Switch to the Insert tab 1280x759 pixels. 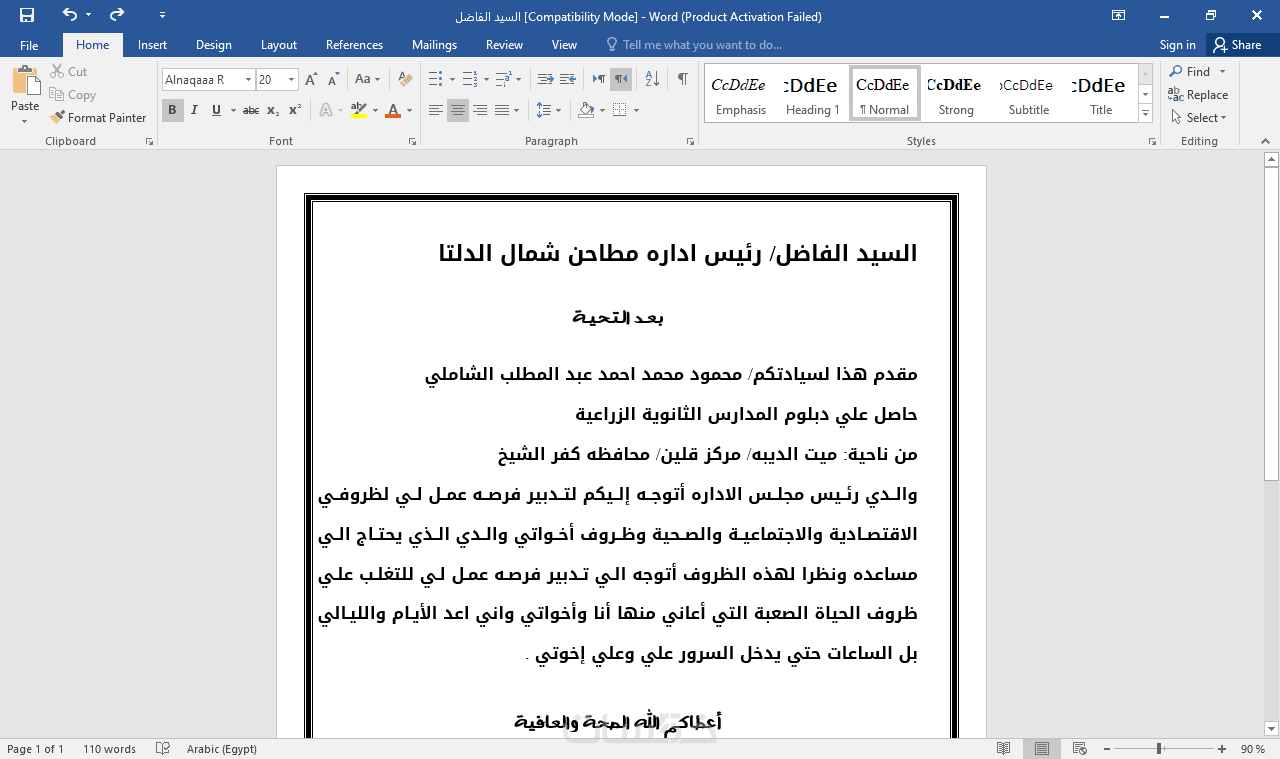click(x=152, y=45)
